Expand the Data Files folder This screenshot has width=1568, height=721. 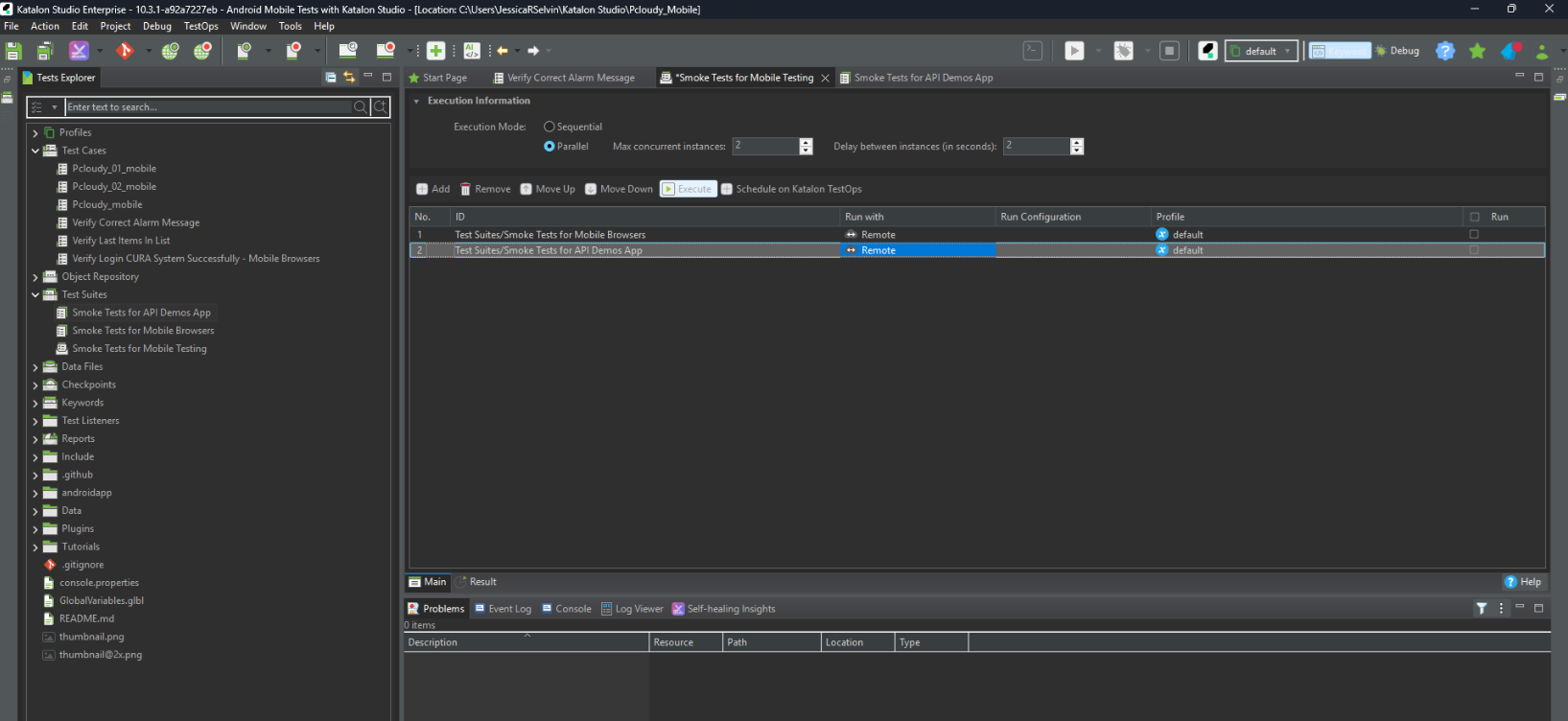coord(35,367)
